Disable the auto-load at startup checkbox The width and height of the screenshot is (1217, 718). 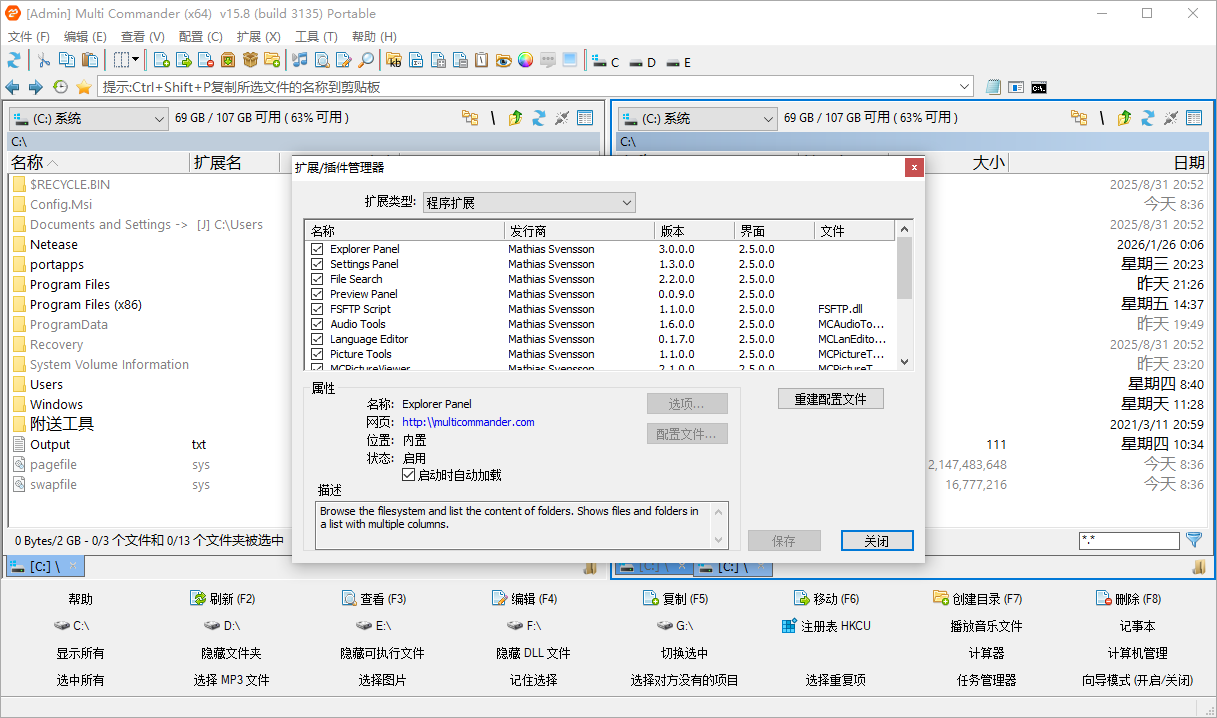(x=408, y=475)
